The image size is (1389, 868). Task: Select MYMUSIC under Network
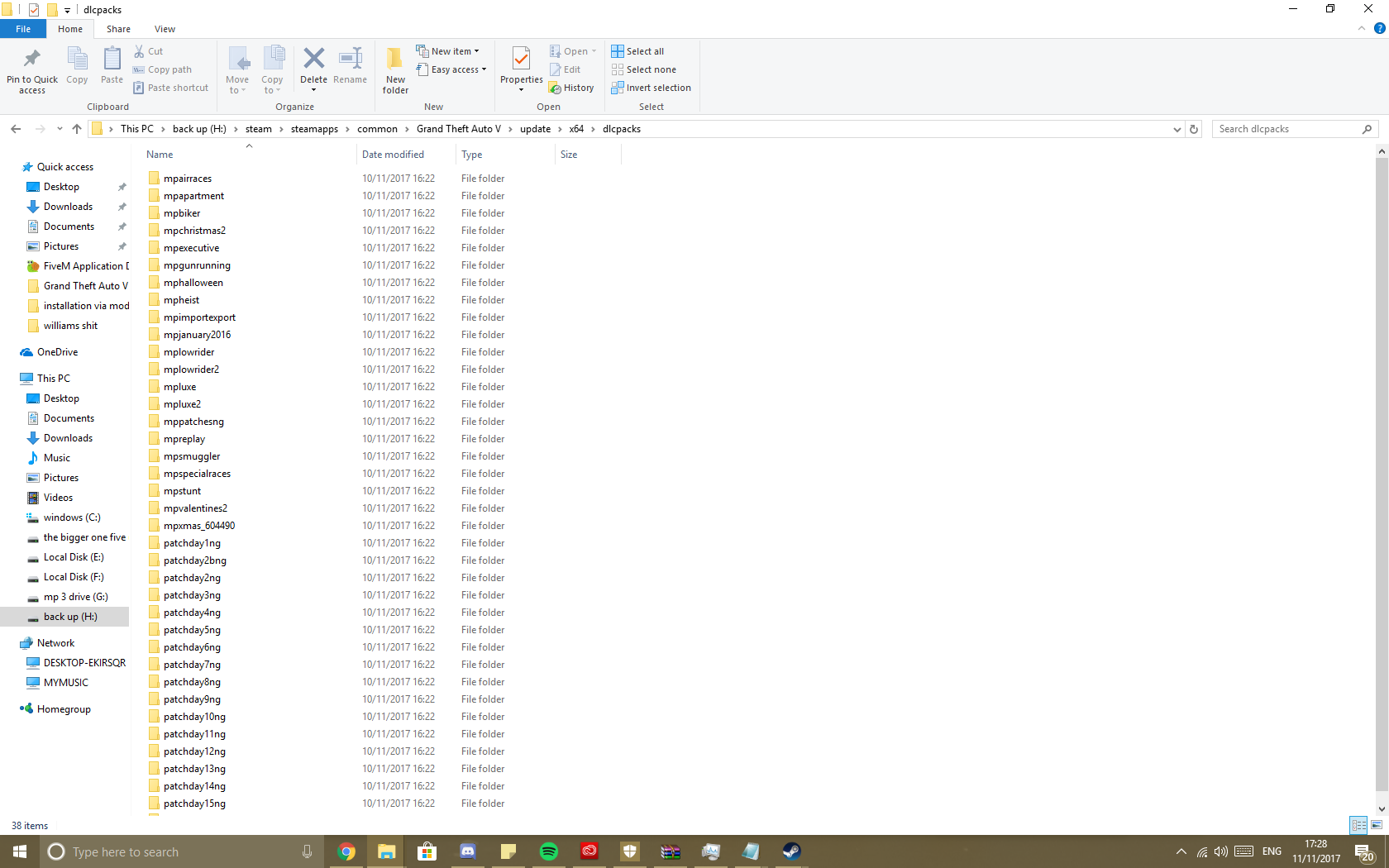[65, 683]
